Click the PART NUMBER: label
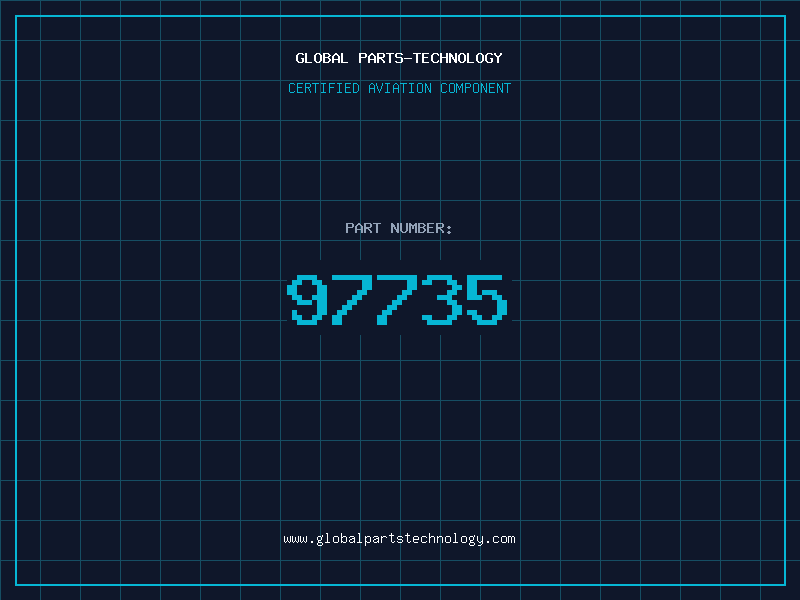 tap(399, 228)
